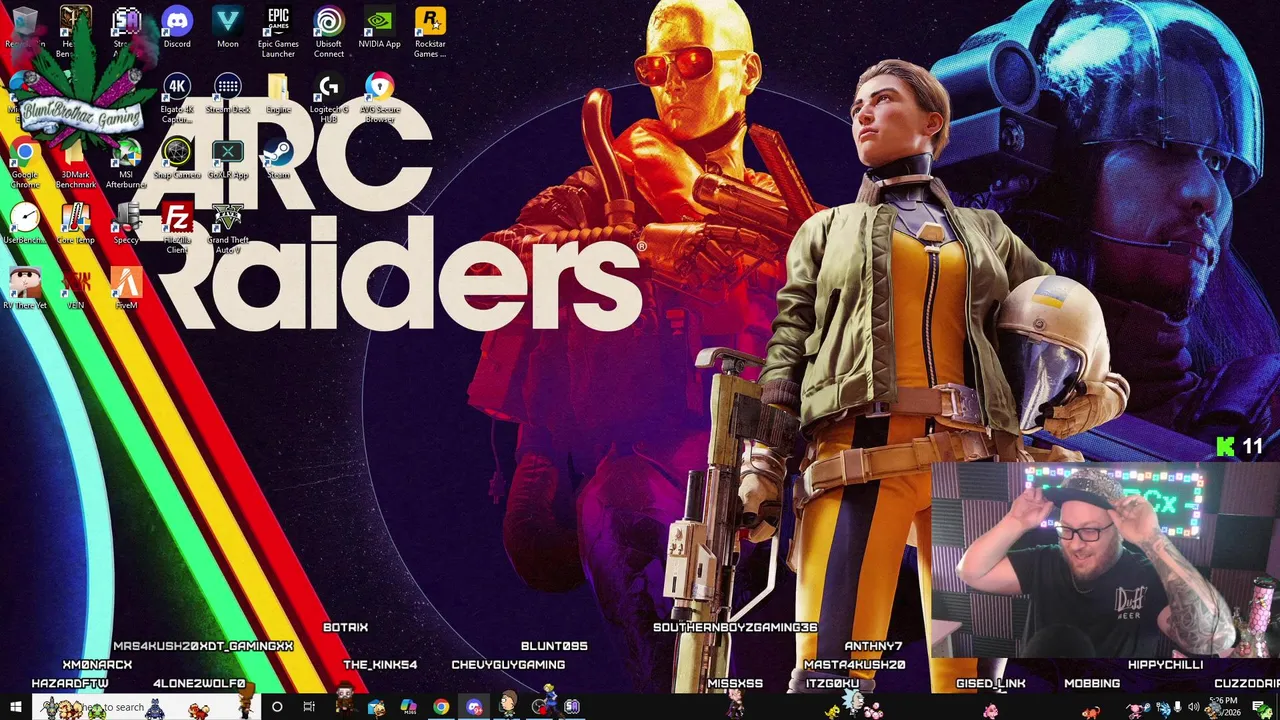1280x720 pixels.
Task: Open Google Chrome desktop shortcut
Action: click(x=25, y=163)
